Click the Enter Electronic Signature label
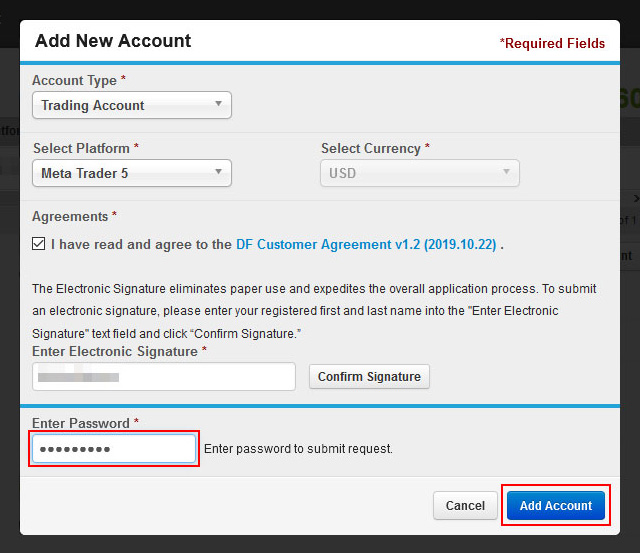 point(115,351)
